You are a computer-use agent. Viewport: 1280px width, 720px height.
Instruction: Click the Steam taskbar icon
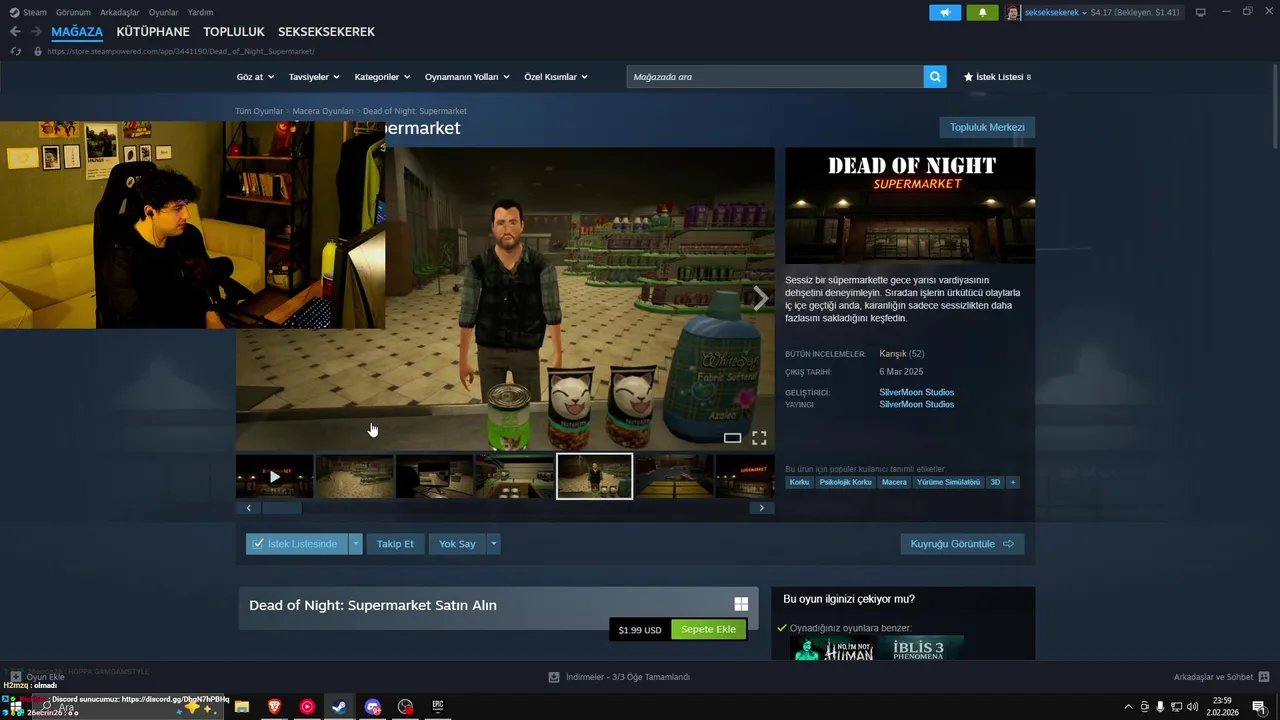(339, 707)
